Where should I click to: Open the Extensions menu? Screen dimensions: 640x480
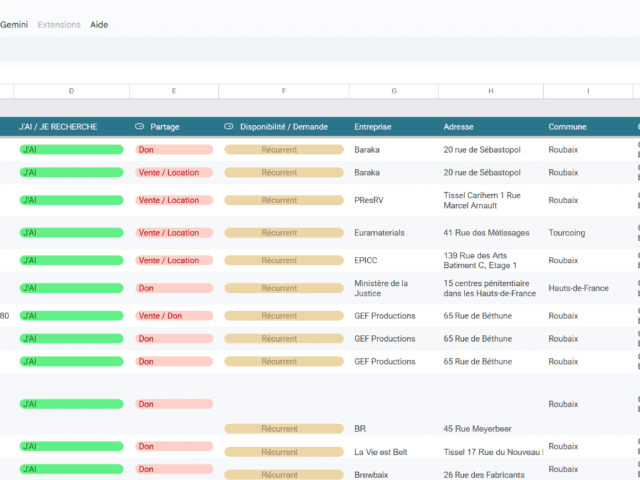tap(59, 24)
